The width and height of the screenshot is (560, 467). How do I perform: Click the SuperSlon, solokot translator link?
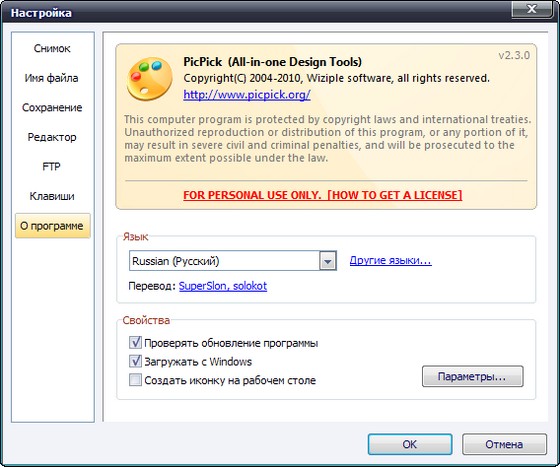pos(223,286)
